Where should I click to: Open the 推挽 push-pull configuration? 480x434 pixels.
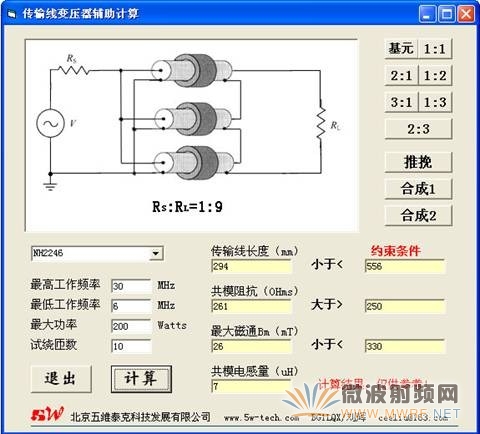(x=418, y=162)
